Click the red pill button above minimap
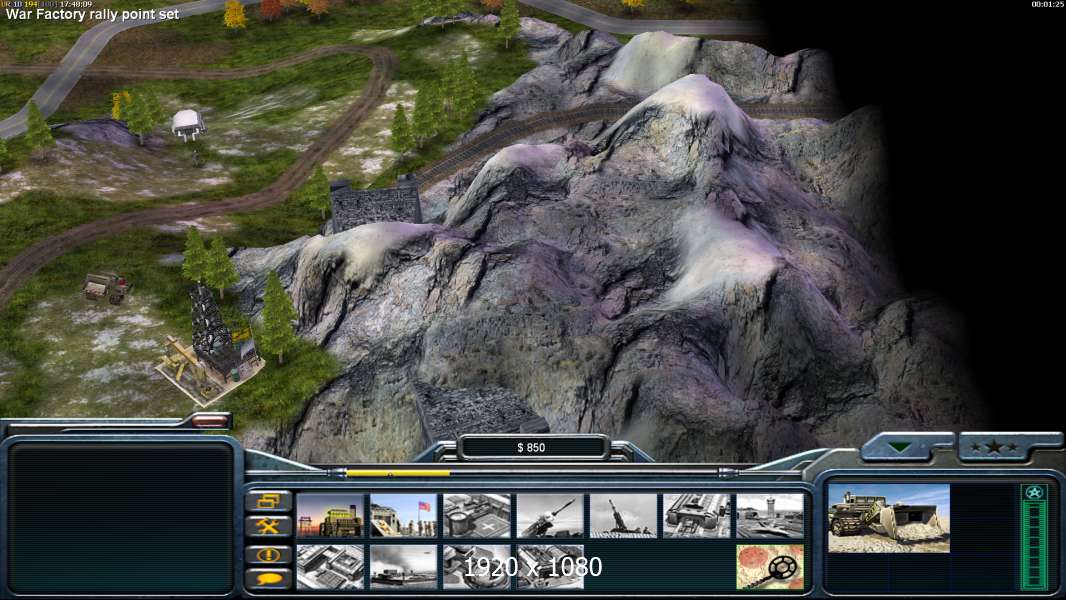This screenshot has height=600, width=1066. click(x=210, y=421)
